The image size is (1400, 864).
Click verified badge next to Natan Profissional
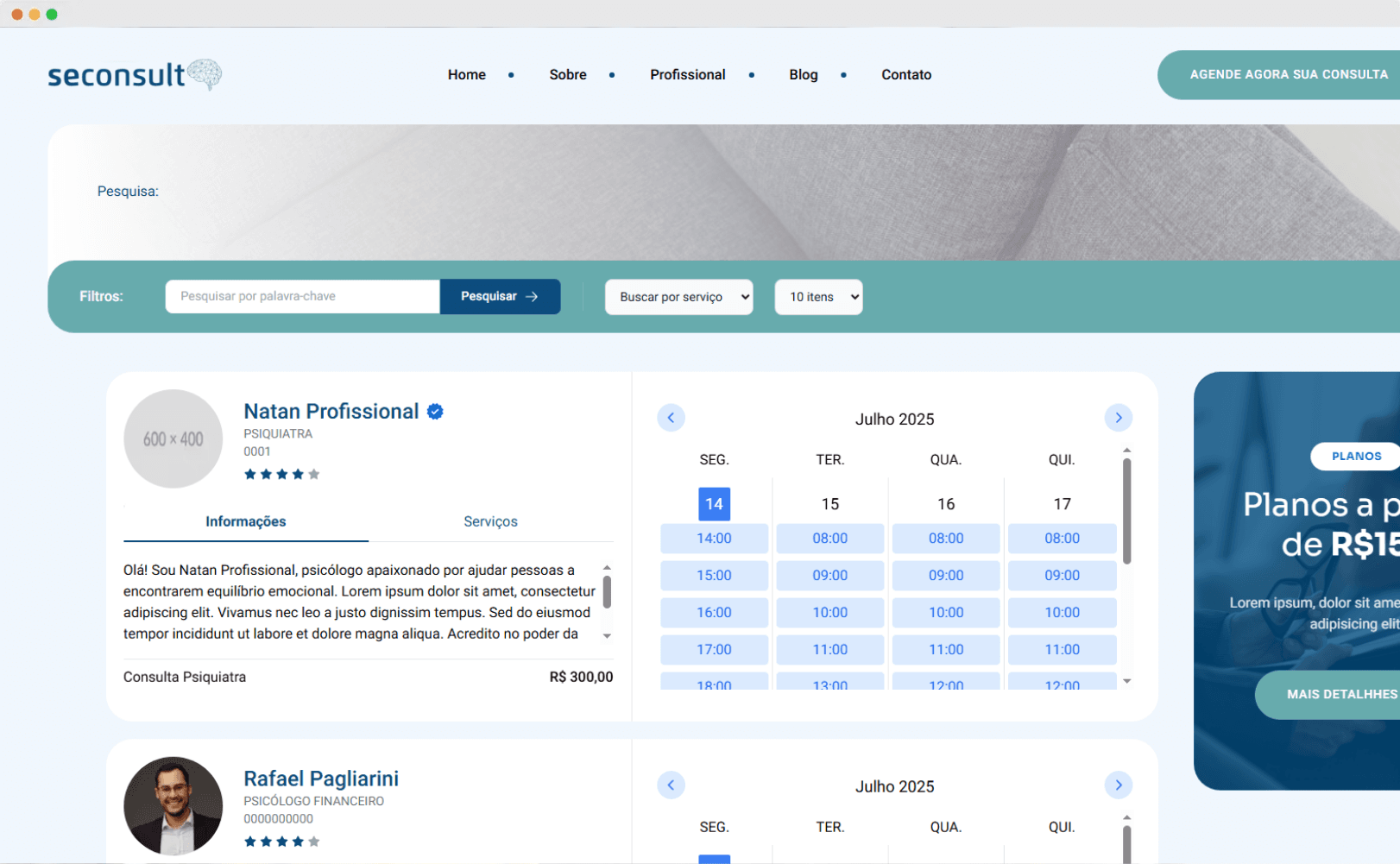coord(435,412)
